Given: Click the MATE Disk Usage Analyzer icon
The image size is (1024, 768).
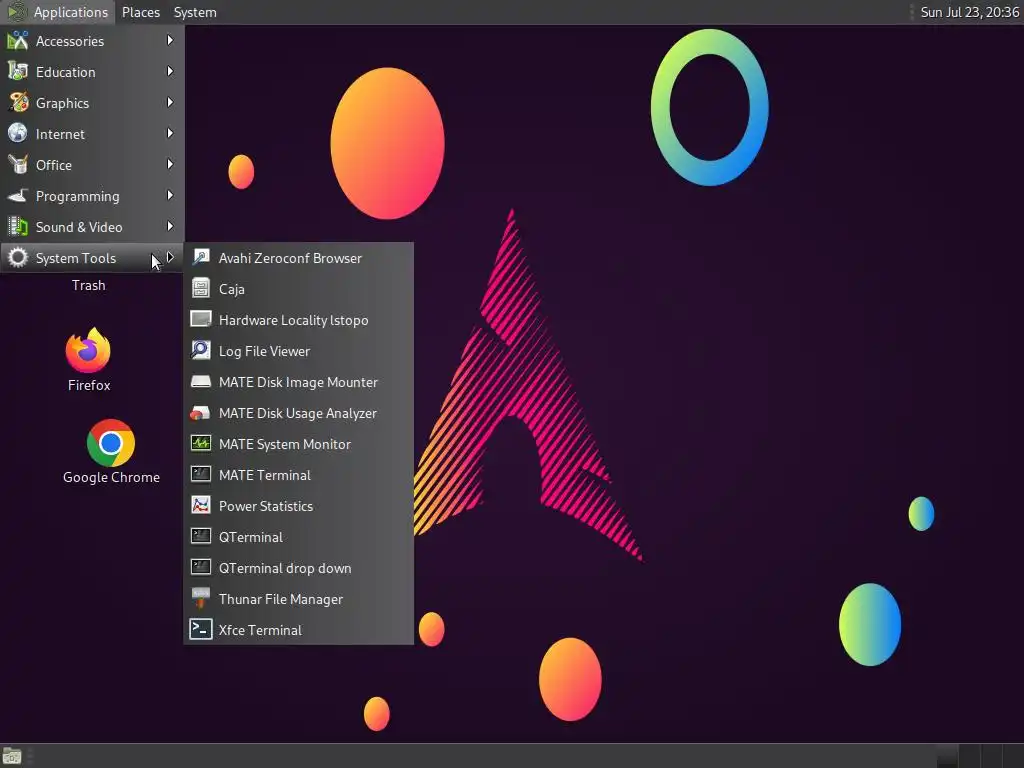Looking at the screenshot, I should tap(200, 412).
